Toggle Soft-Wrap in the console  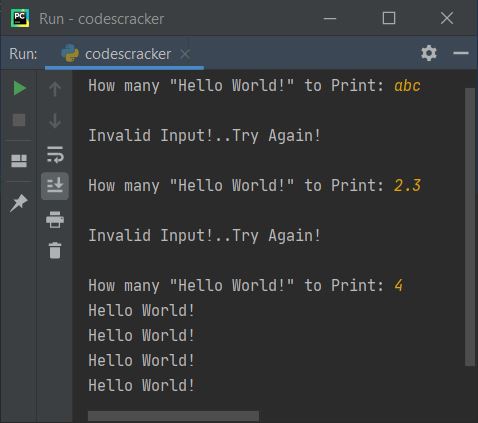(55, 155)
